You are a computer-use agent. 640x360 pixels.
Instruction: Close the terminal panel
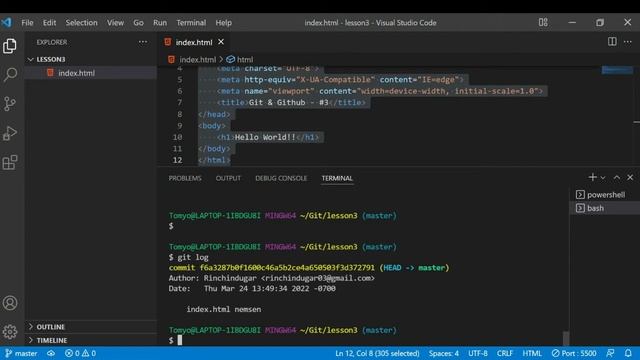point(630,178)
